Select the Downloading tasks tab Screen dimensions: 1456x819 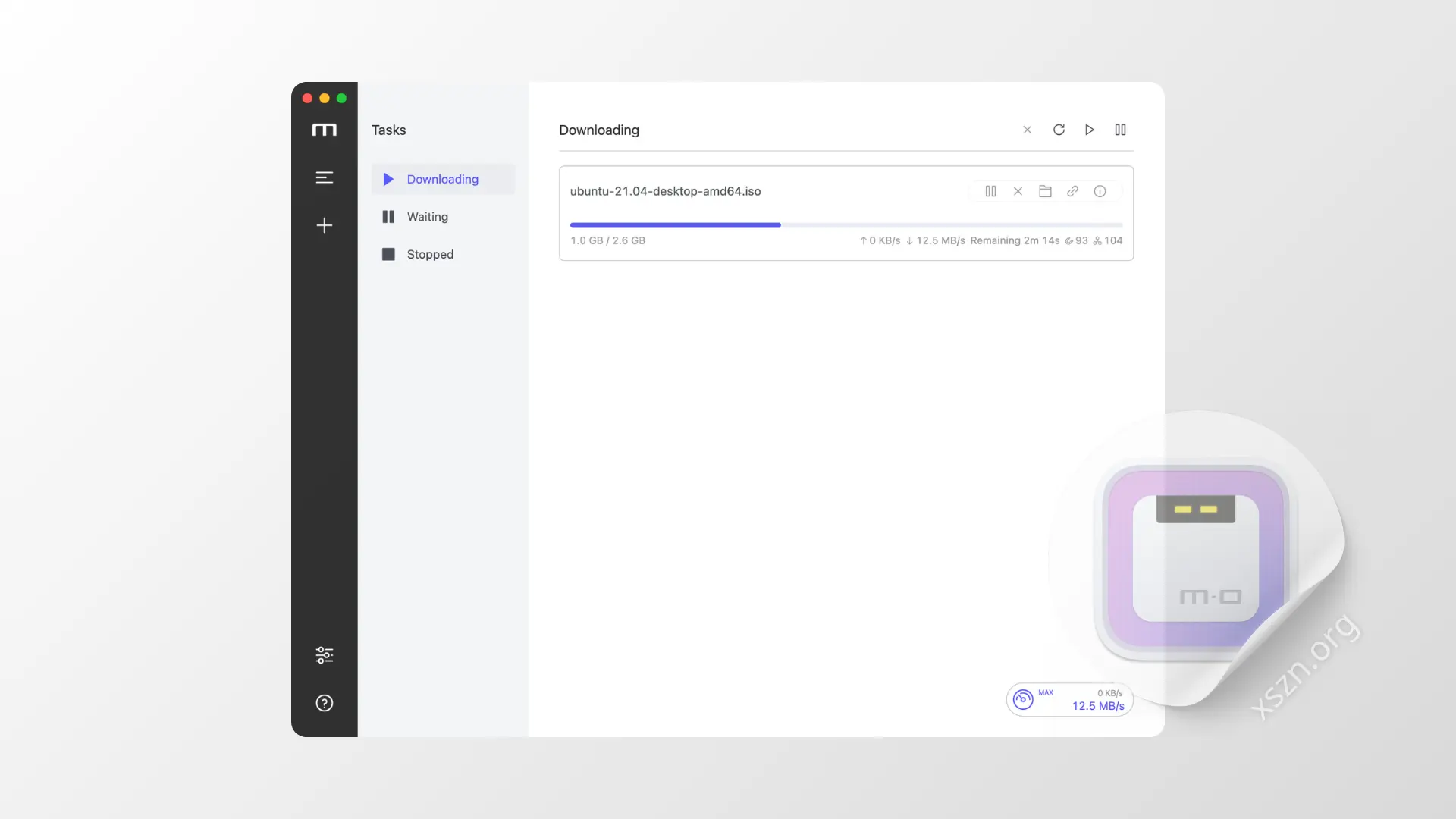pyautogui.click(x=443, y=179)
